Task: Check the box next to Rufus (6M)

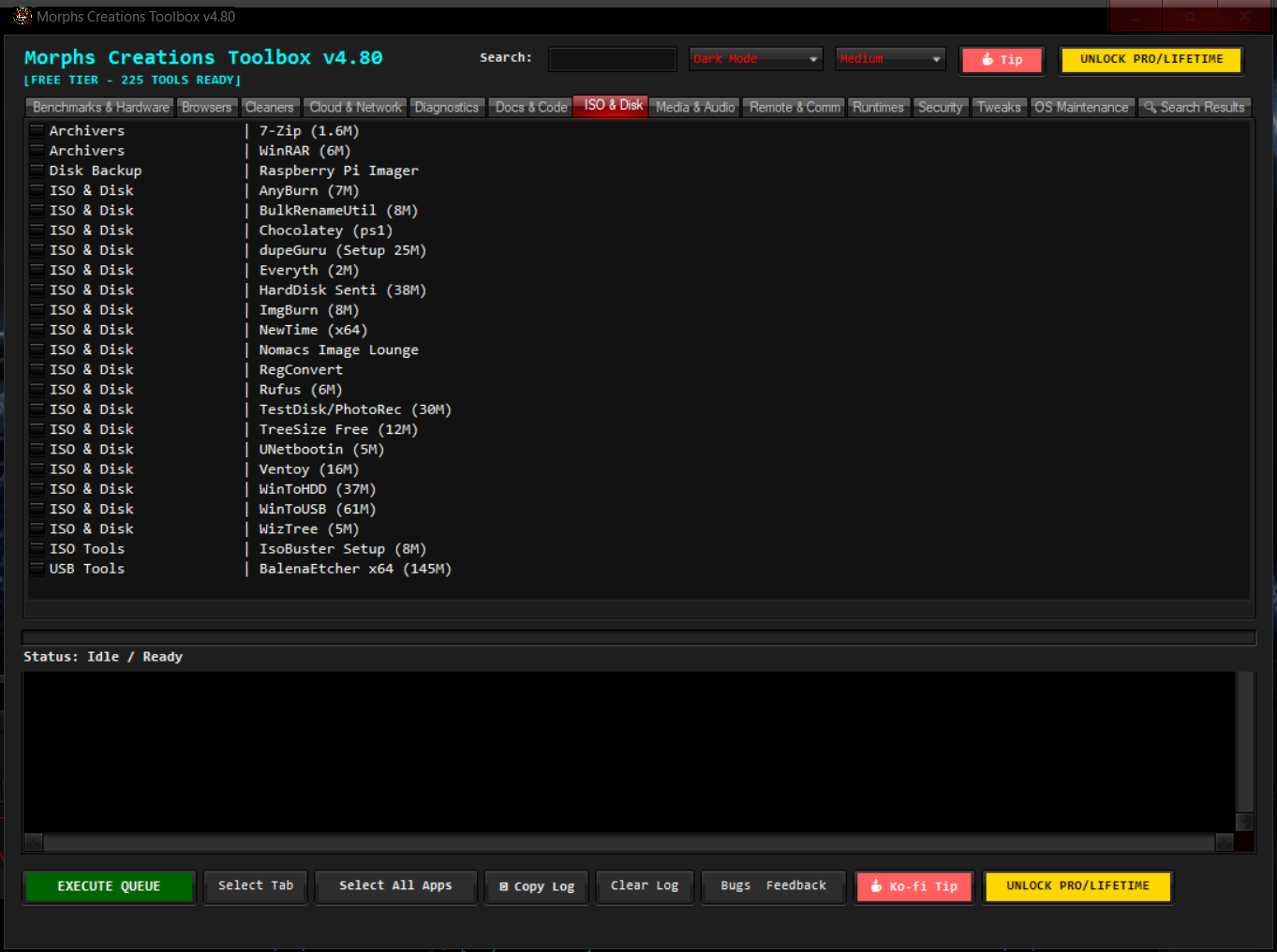Action: pos(37,389)
